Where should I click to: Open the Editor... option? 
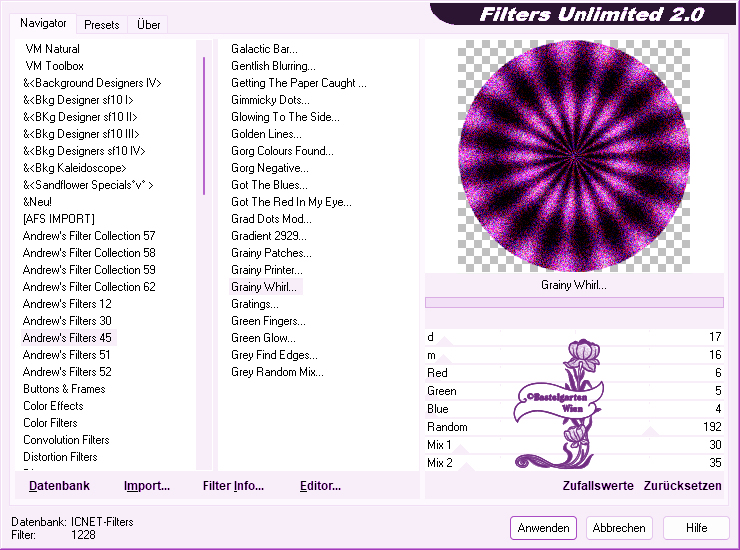pos(320,486)
